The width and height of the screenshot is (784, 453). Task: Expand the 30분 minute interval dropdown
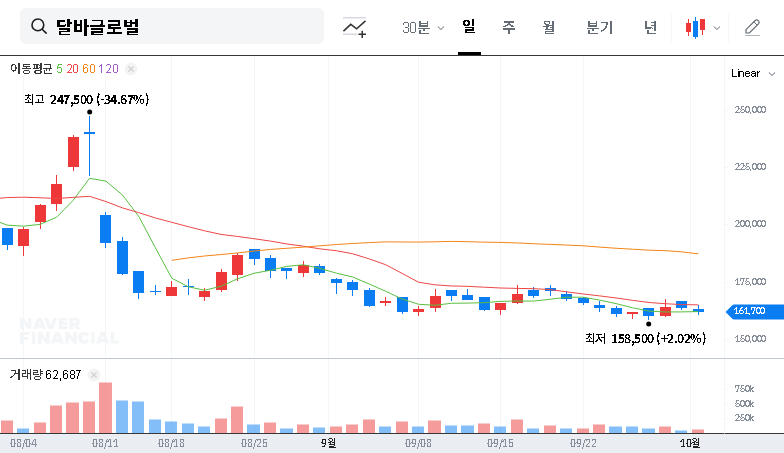coord(423,28)
